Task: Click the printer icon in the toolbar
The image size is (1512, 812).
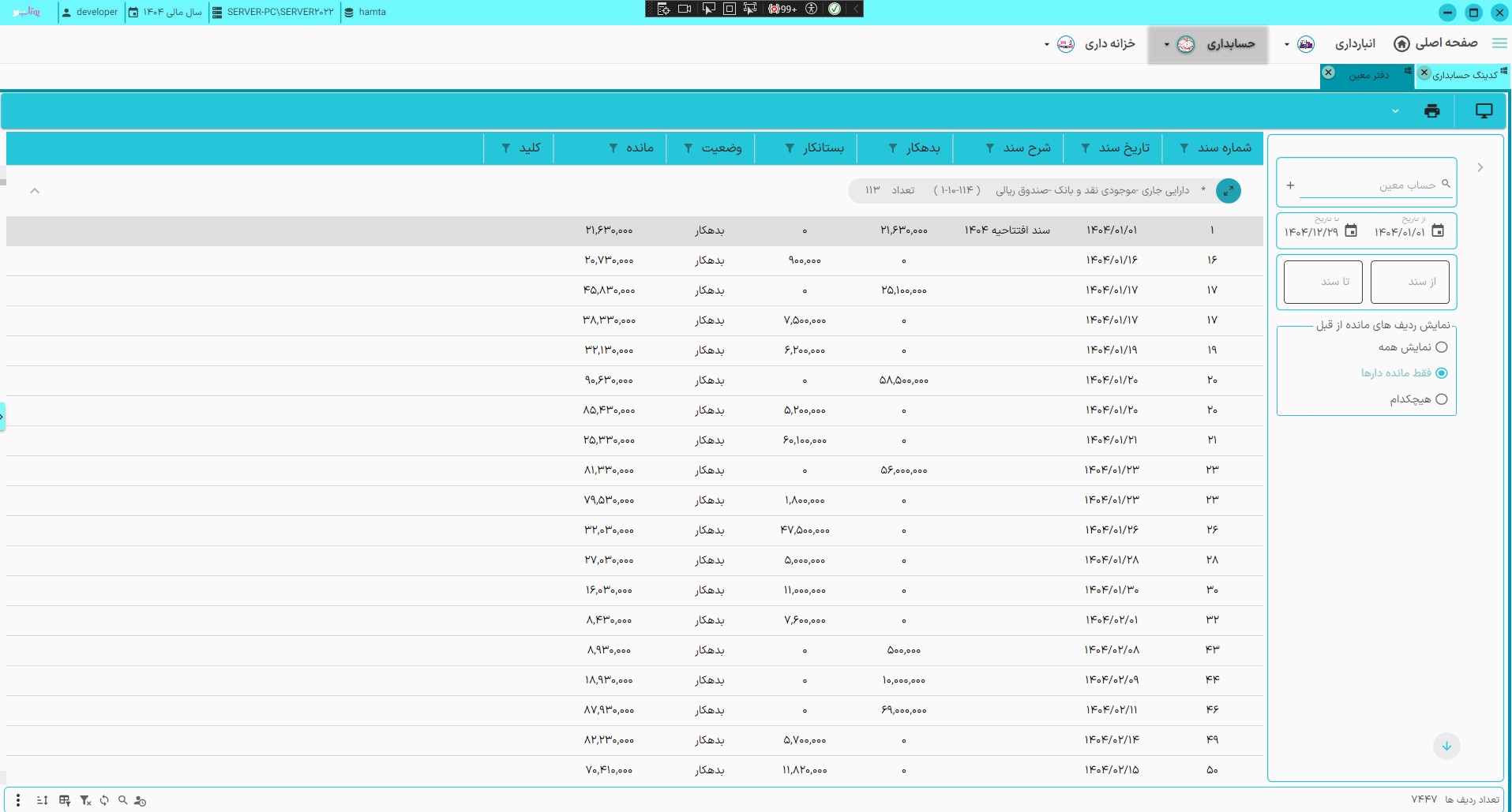Action: pyautogui.click(x=1431, y=111)
